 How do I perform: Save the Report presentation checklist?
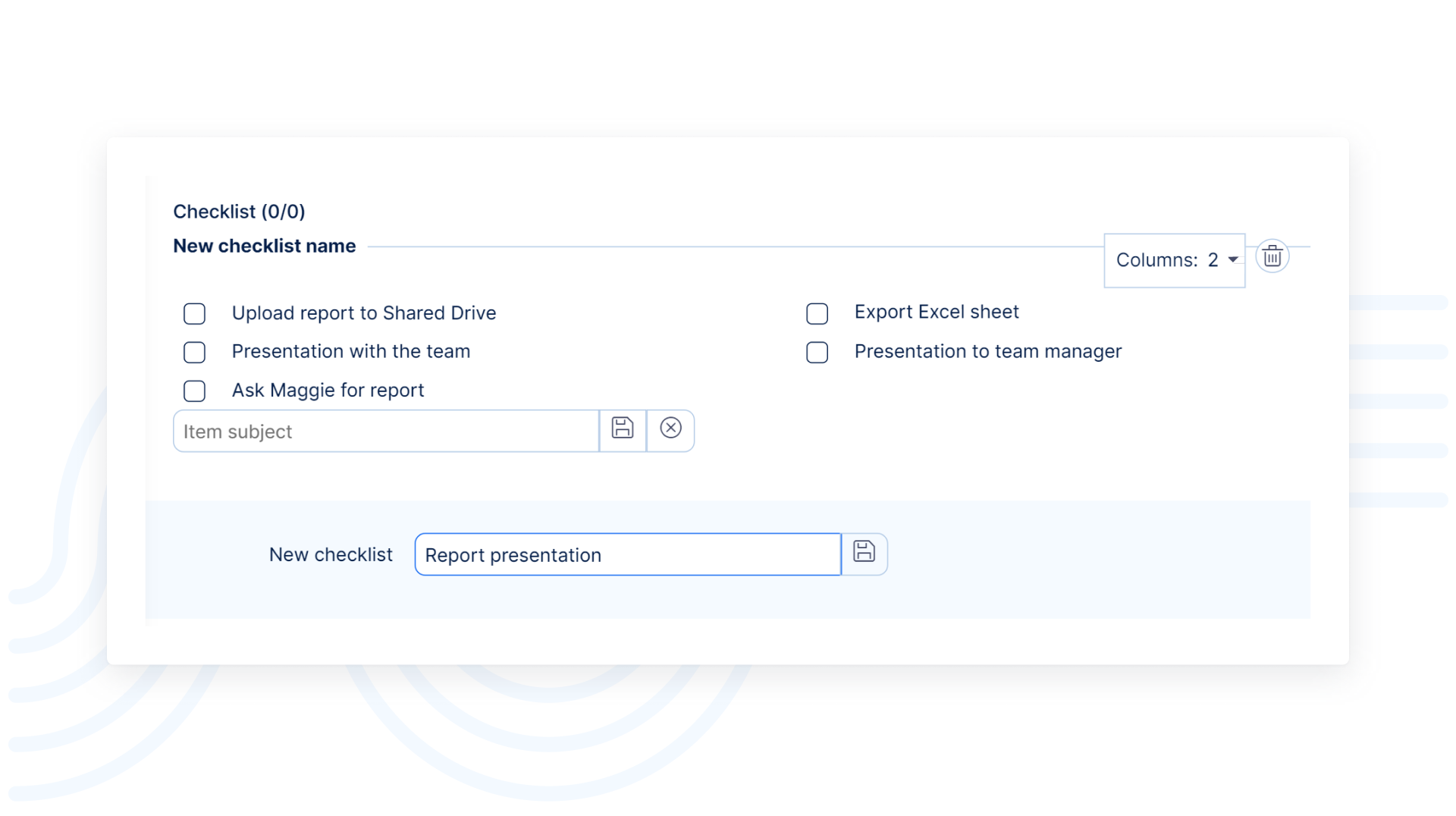(864, 553)
